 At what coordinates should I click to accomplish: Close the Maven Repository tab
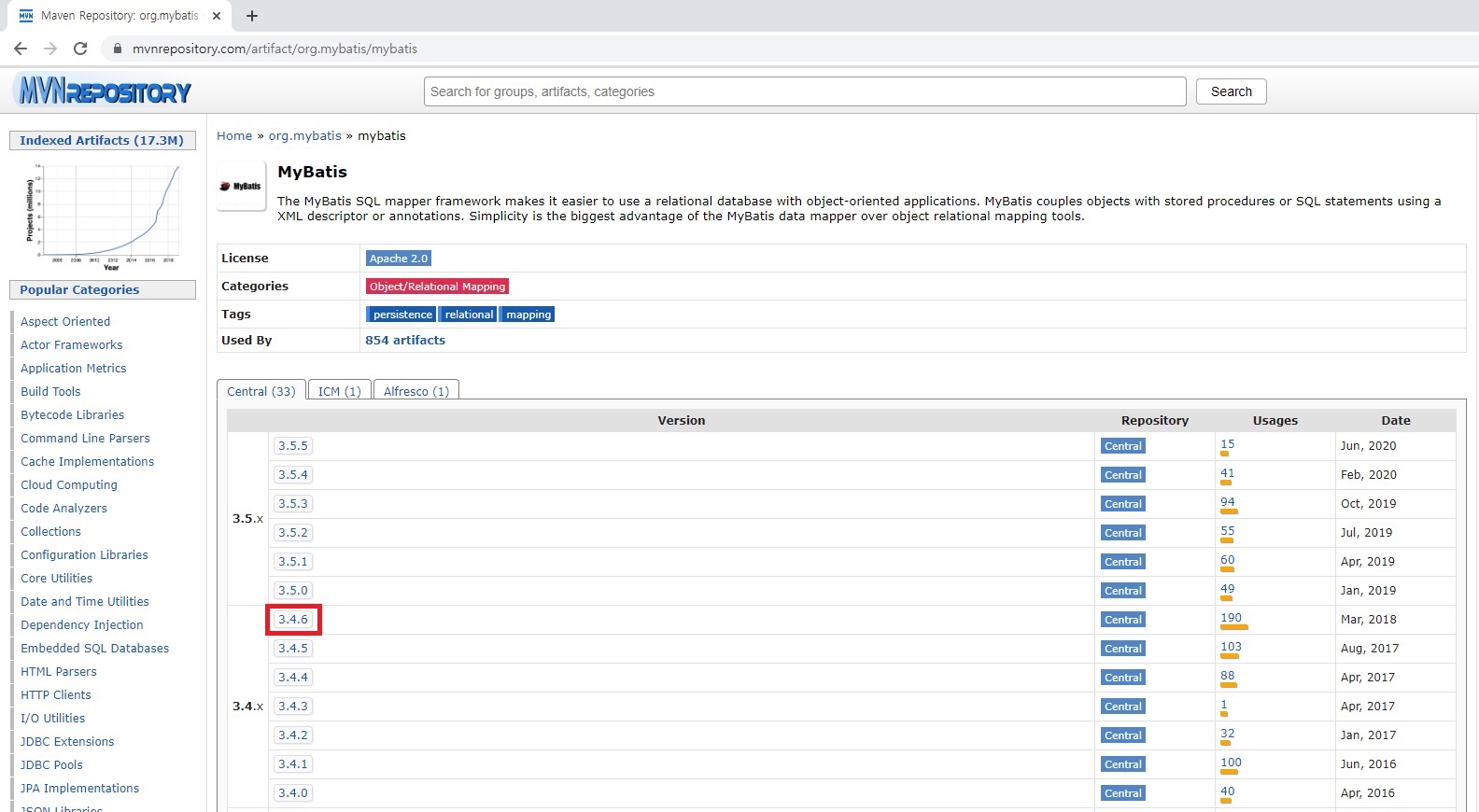(217, 16)
